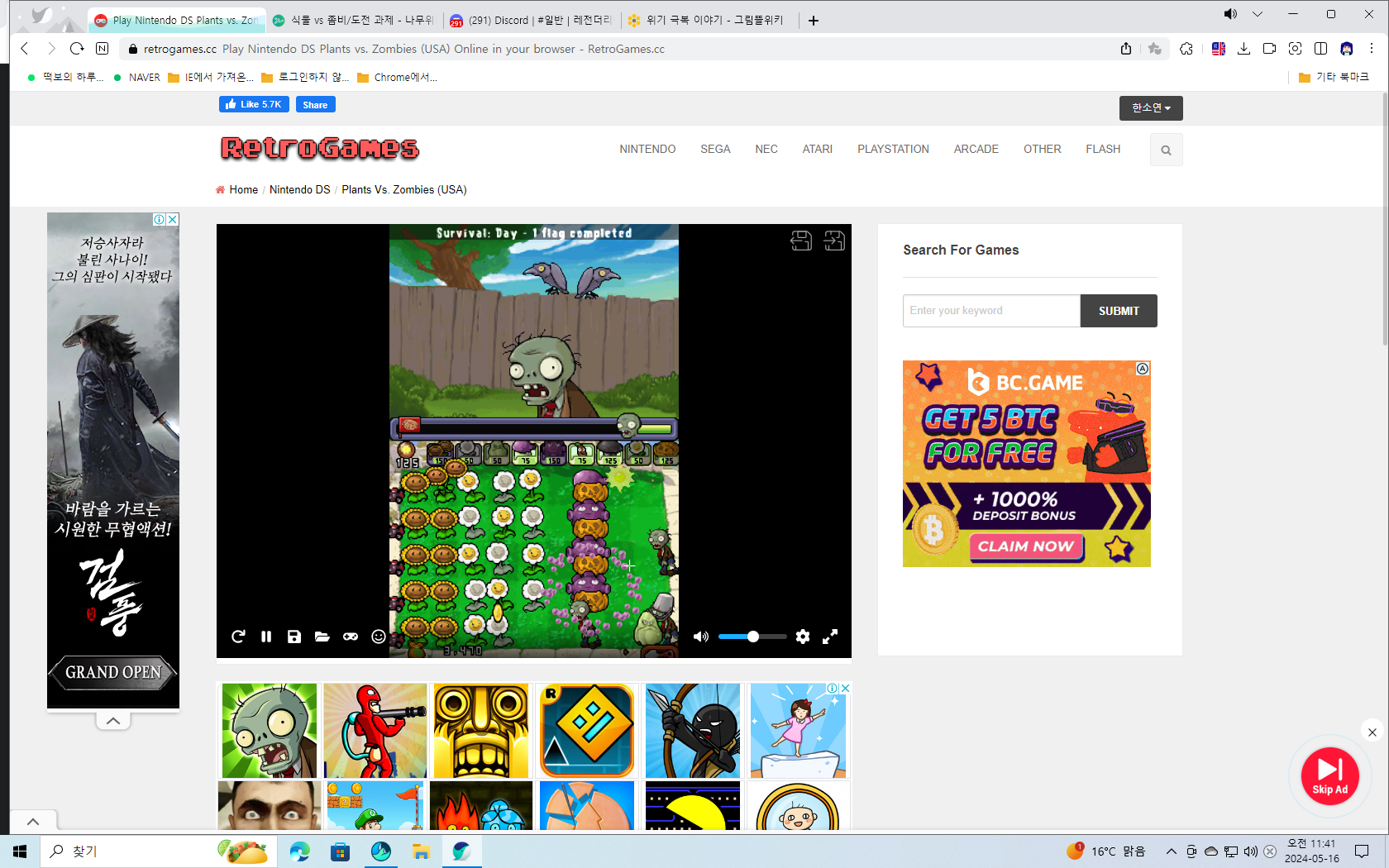The height and width of the screenshot is (868, 1389).
Task: Open the NAVER bookmark
Action: pos(137,78)
